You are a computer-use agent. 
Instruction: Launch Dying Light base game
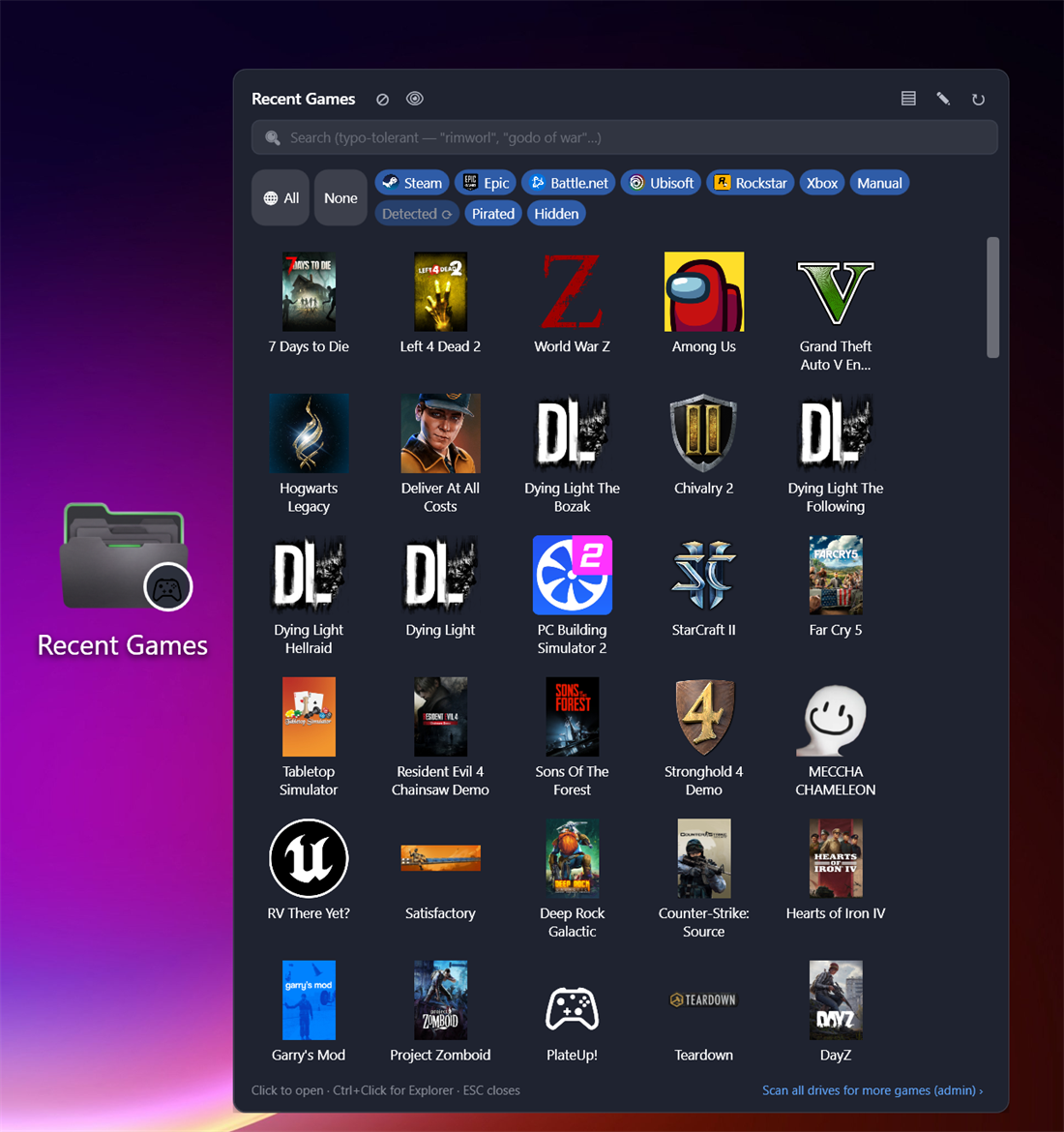point(440,576)
